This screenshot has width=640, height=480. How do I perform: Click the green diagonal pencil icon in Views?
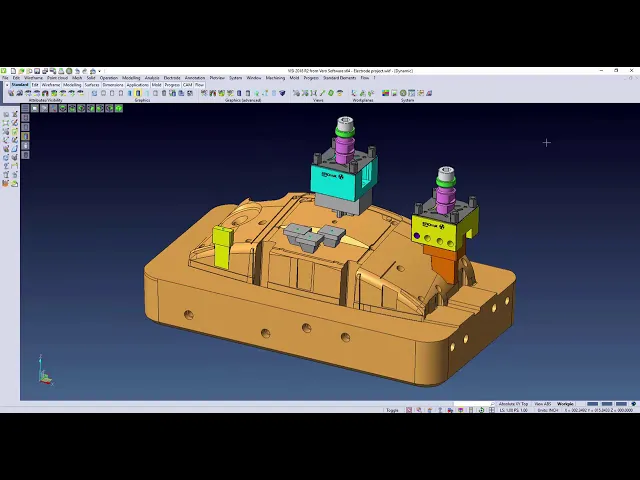(322, 93)
